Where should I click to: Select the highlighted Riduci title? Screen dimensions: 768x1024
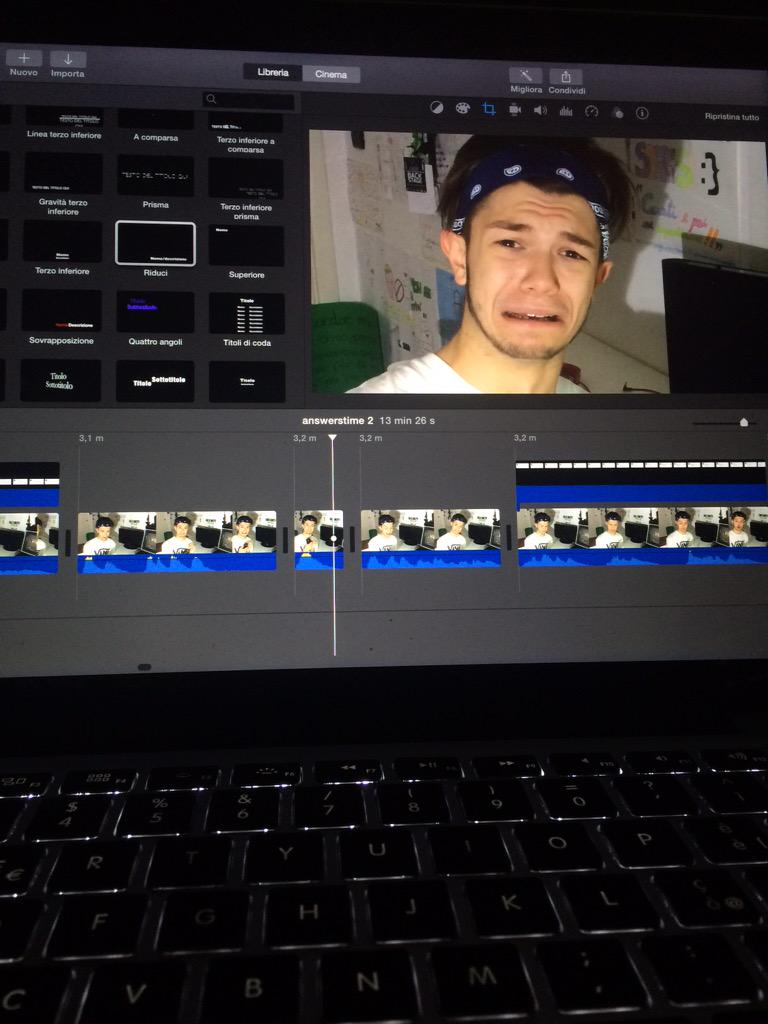(155, 243)
